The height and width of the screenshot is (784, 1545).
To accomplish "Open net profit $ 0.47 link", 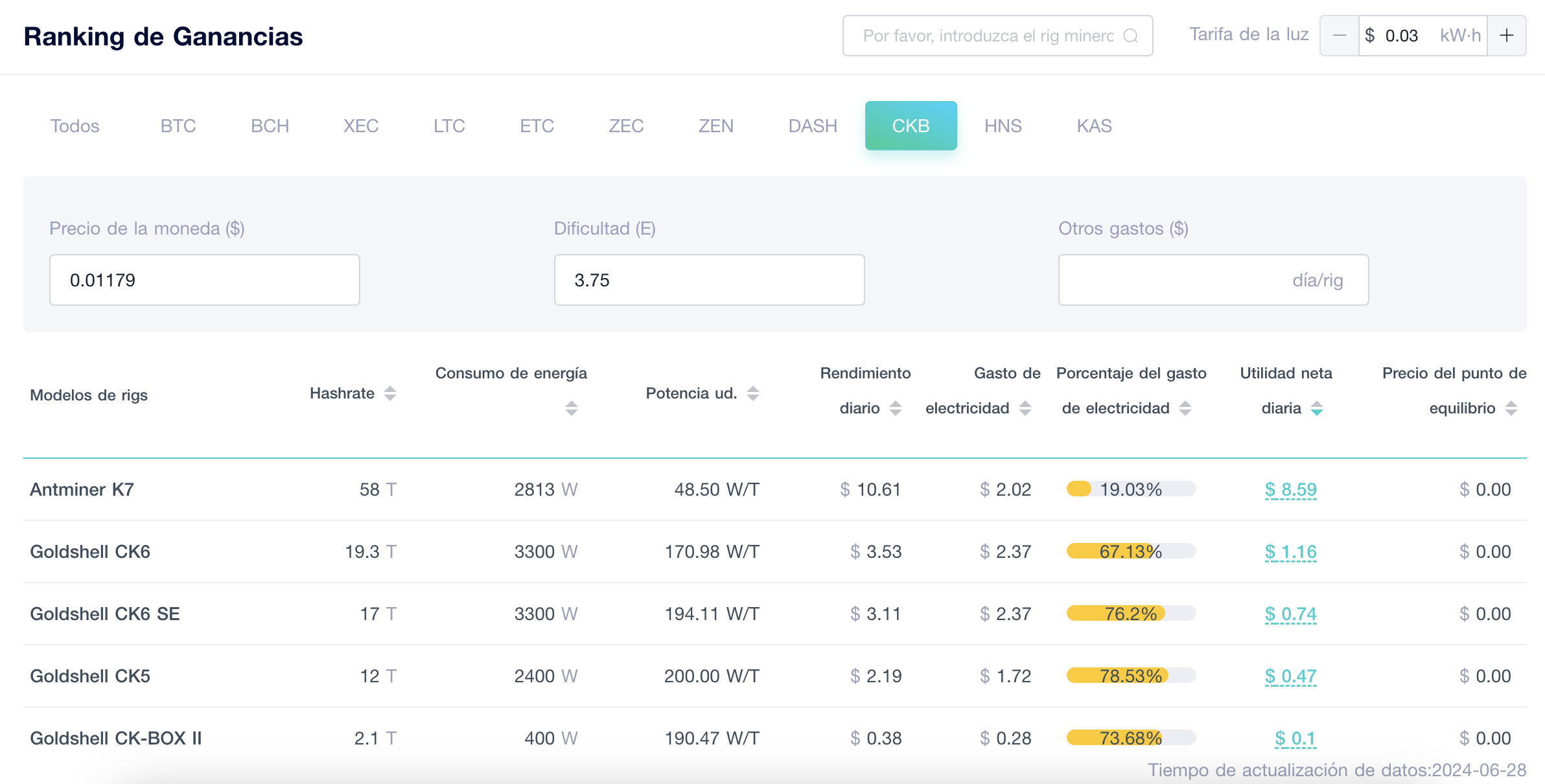I will [x=1291, y=676].
